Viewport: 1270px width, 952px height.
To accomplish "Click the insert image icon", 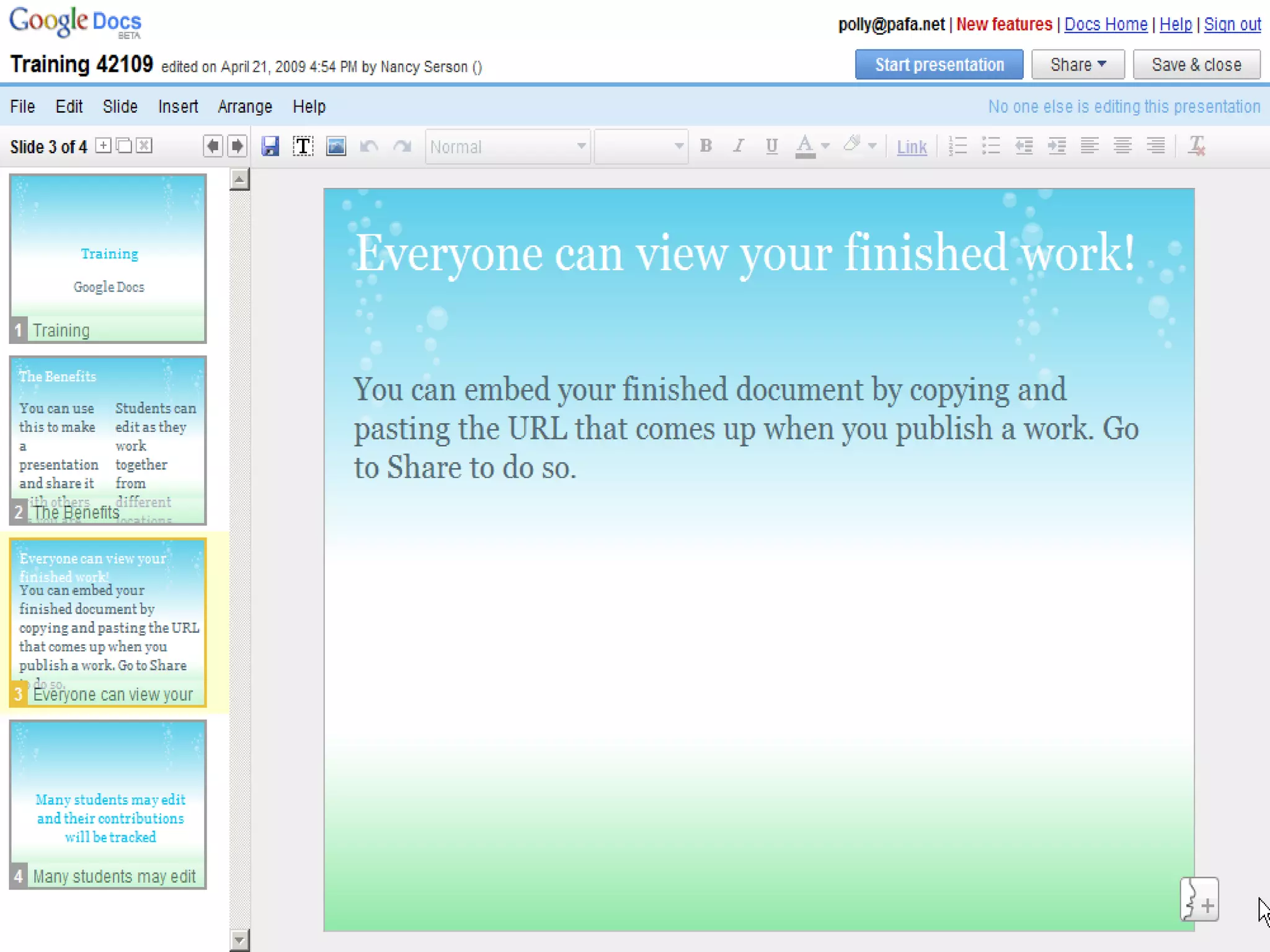I will (336, 146).
